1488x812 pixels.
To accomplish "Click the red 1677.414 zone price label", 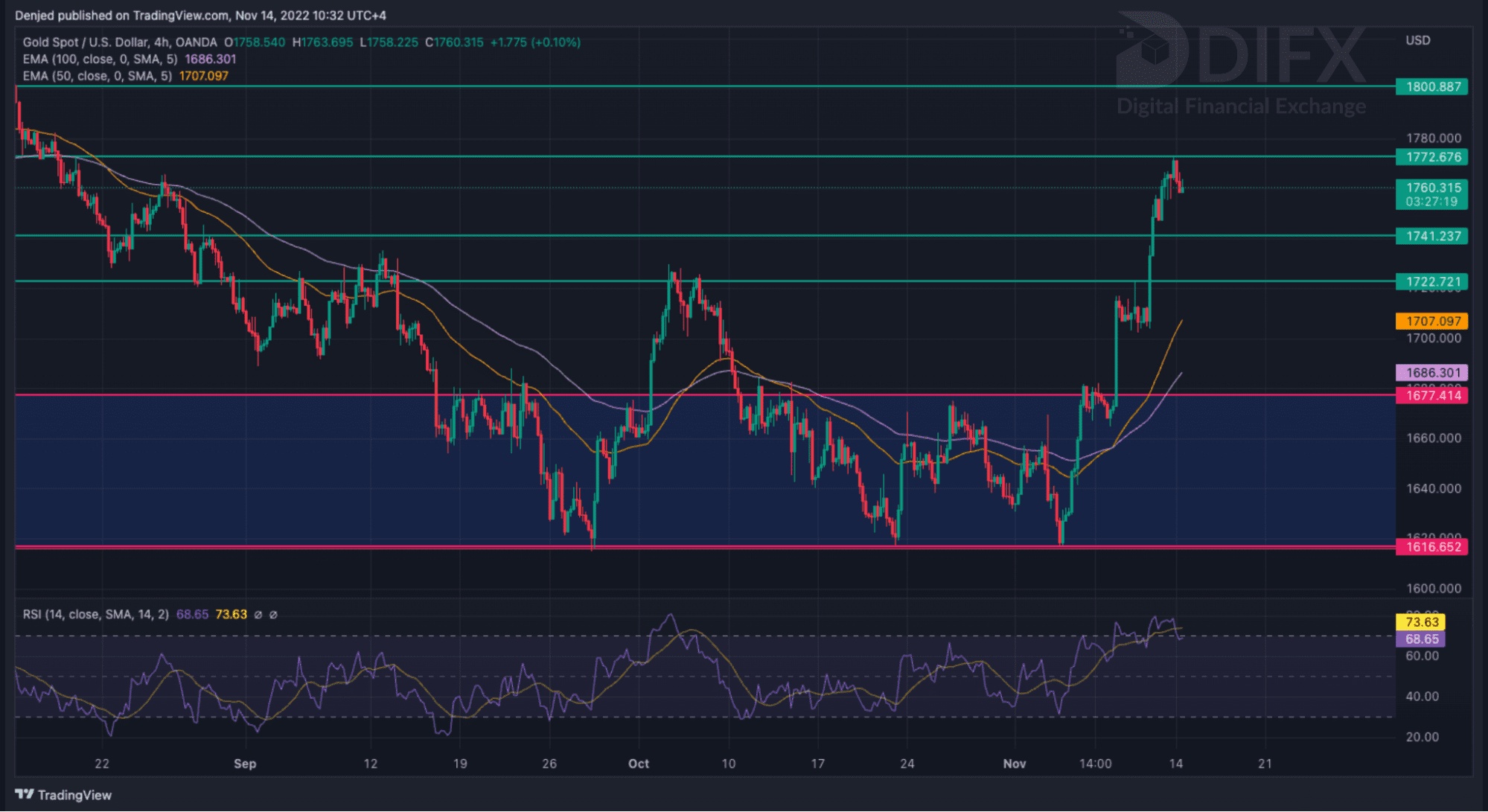I will pyautogui.click(x=1432, y=395).
